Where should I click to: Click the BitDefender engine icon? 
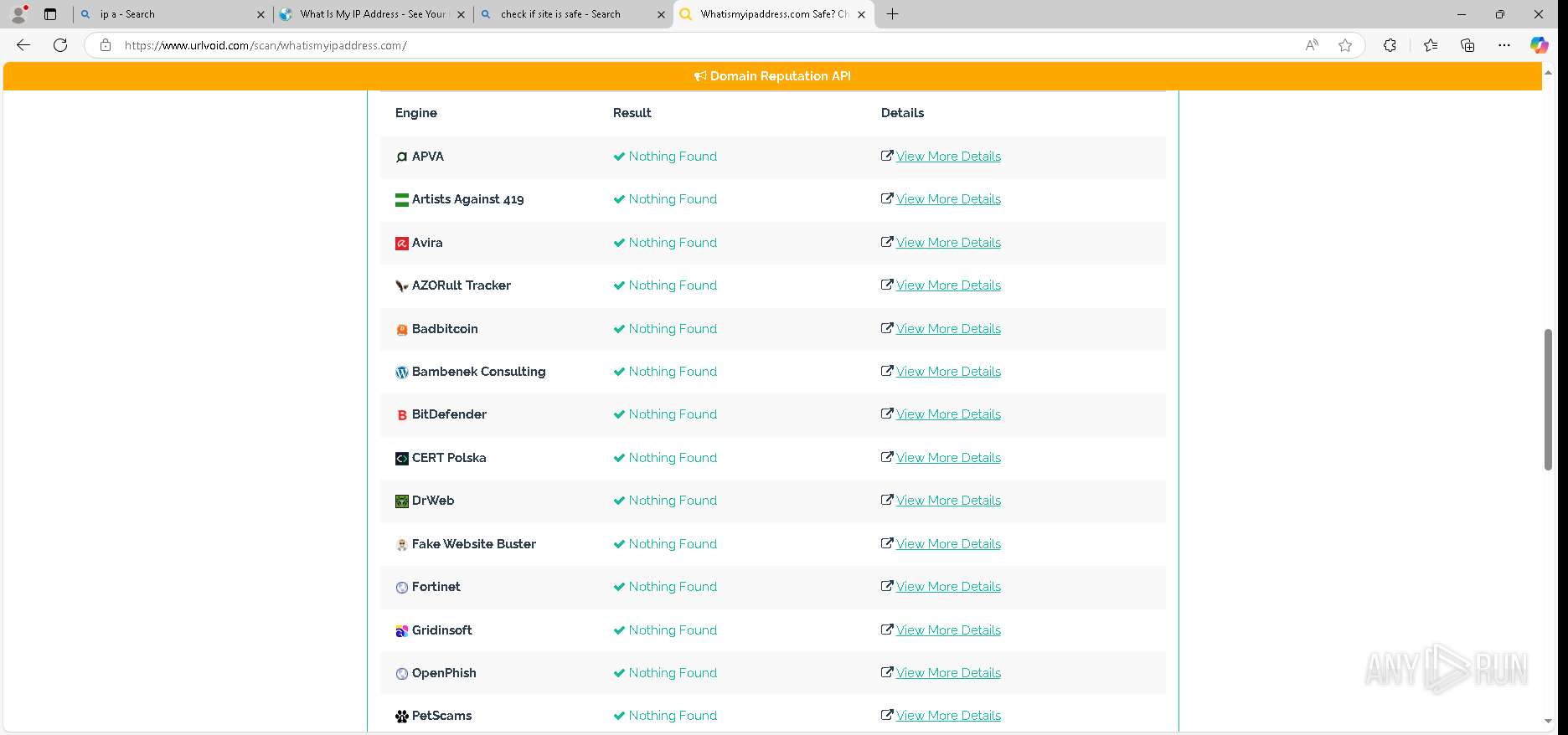click(x=402, y=415)
